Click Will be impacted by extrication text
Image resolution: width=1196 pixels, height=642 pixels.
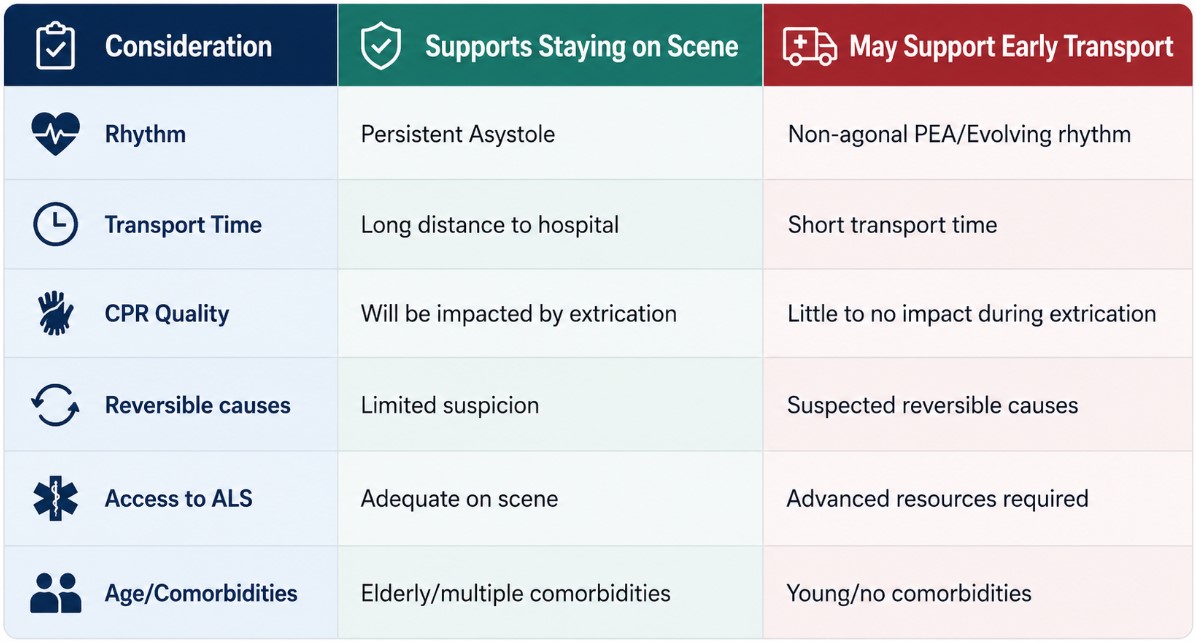(x=519, y=313)
